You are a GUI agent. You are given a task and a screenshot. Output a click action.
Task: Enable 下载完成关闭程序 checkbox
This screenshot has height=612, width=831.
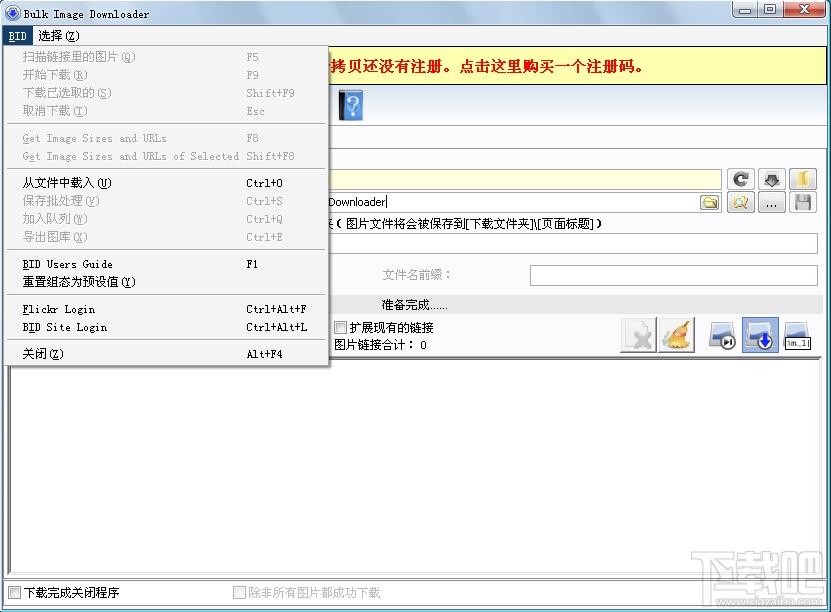point(15,592)
